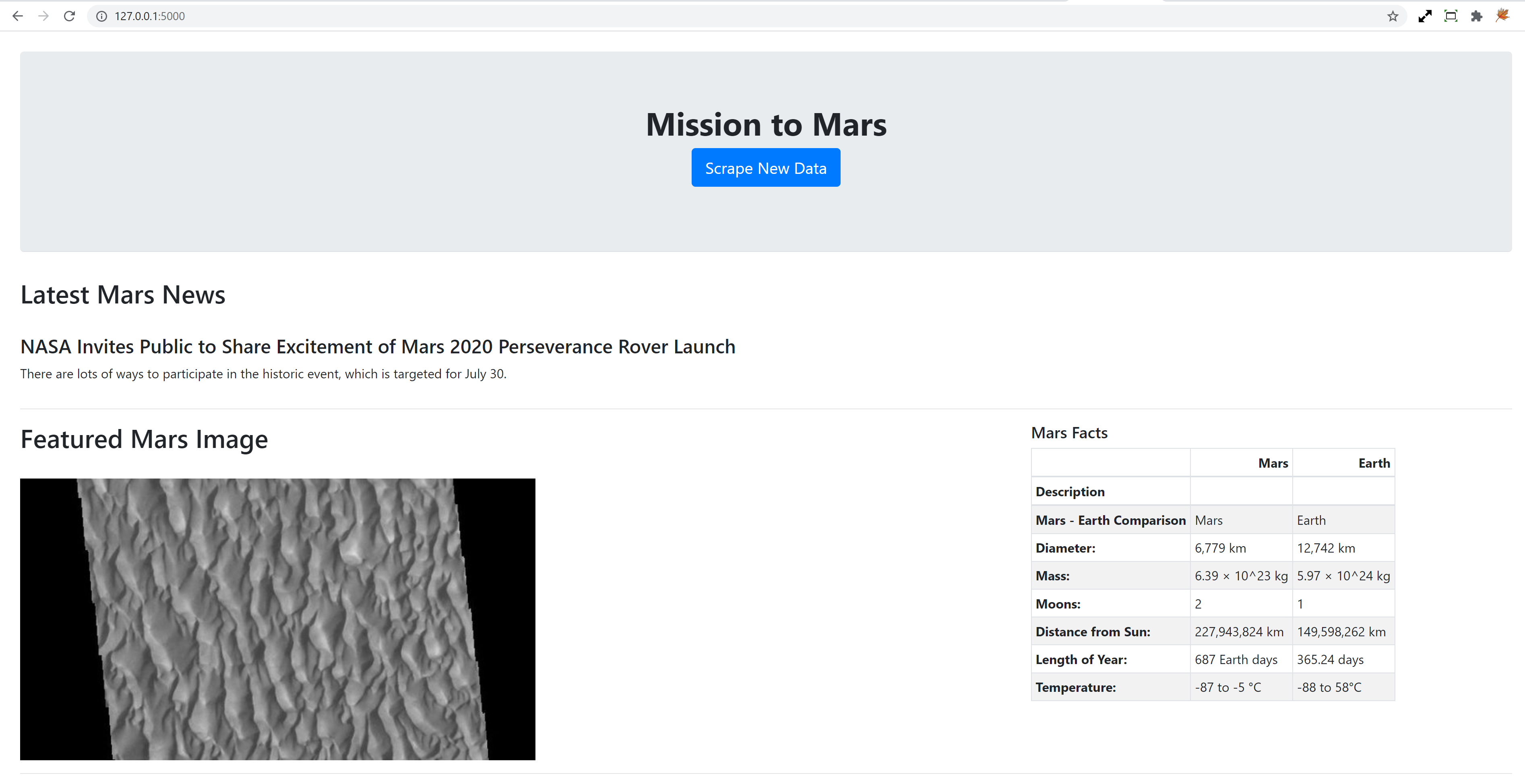Click the NASA Invites Public news headline
The image size is (1525, 784).
[x=378, y=347]
